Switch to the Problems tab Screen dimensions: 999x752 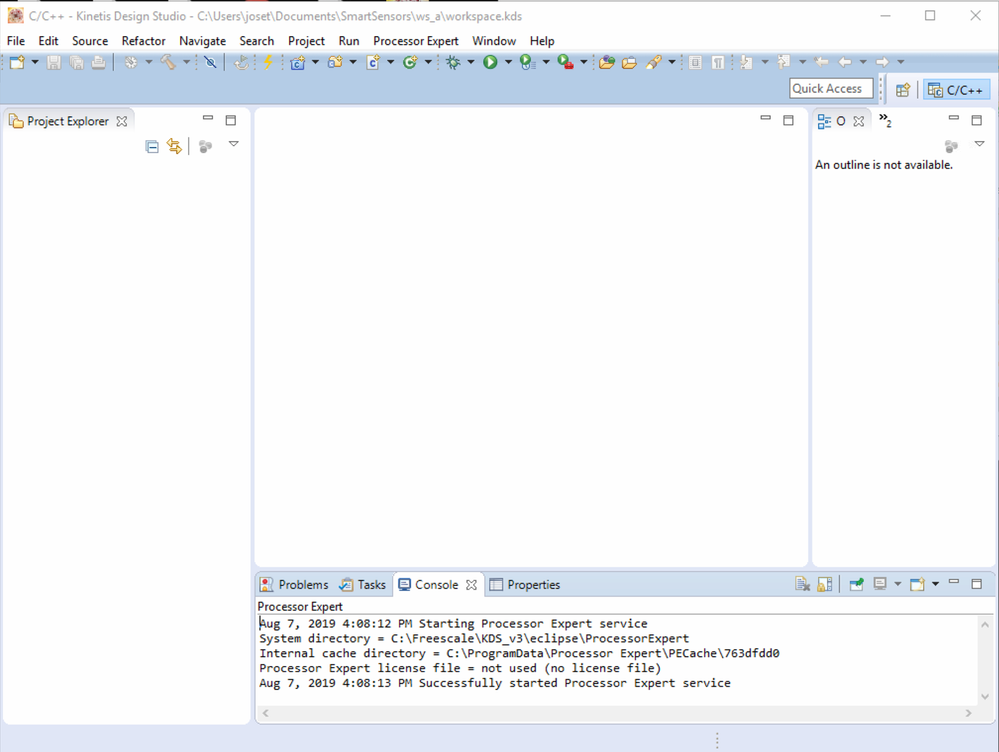(x=294, y=584)
